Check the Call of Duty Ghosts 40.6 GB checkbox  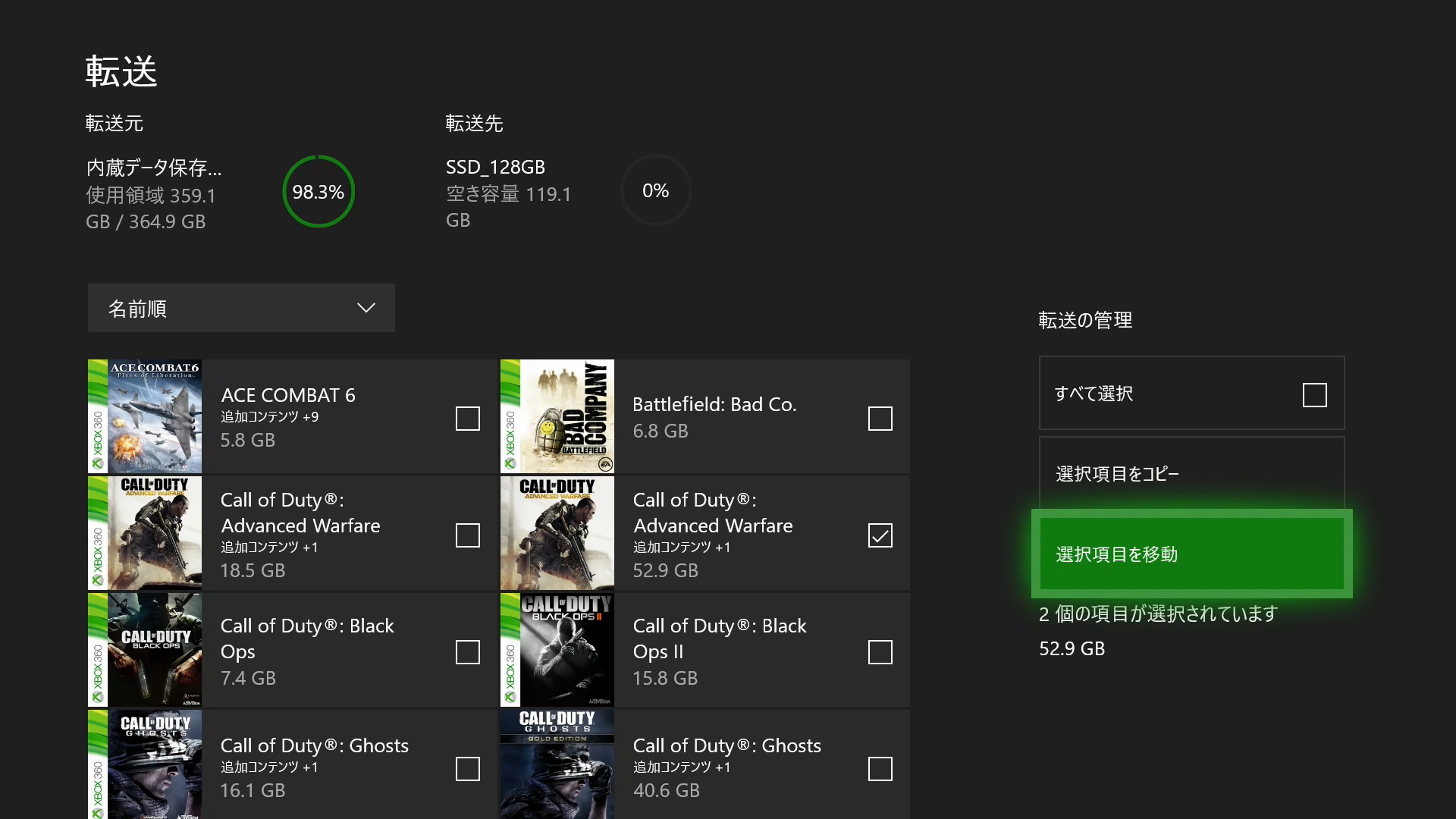(x=880, y=769)
